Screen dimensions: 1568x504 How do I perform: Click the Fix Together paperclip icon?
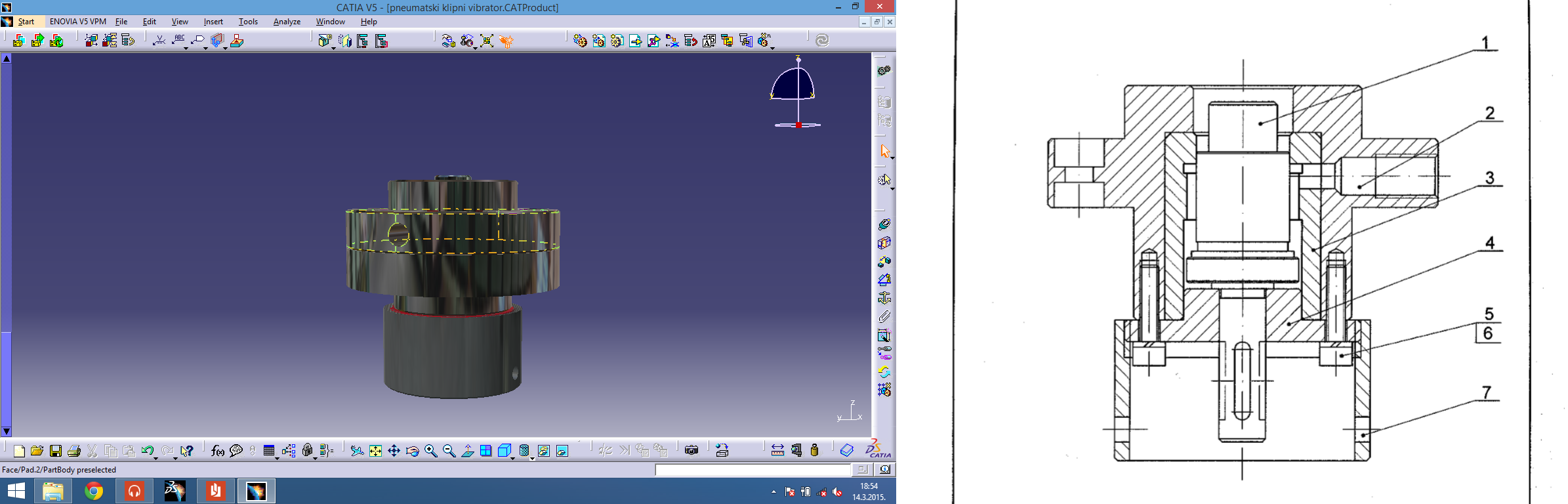(x=884, y=317)
